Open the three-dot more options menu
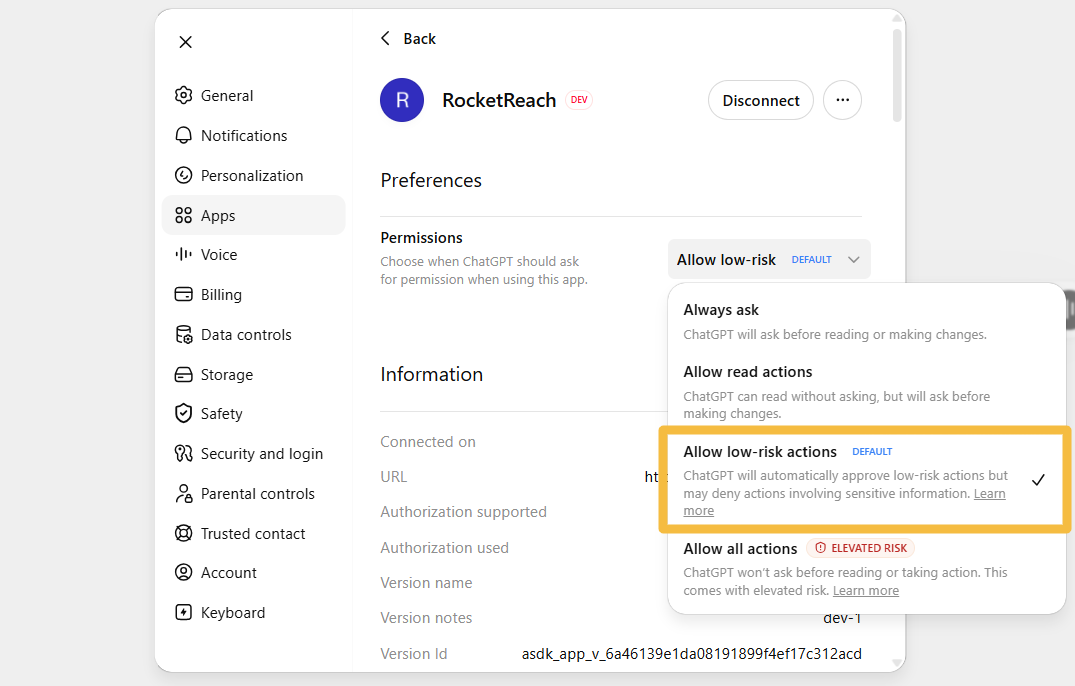The width and height of the screenshot is (1075, 686). pyautogui.click(x=842, y=100)
